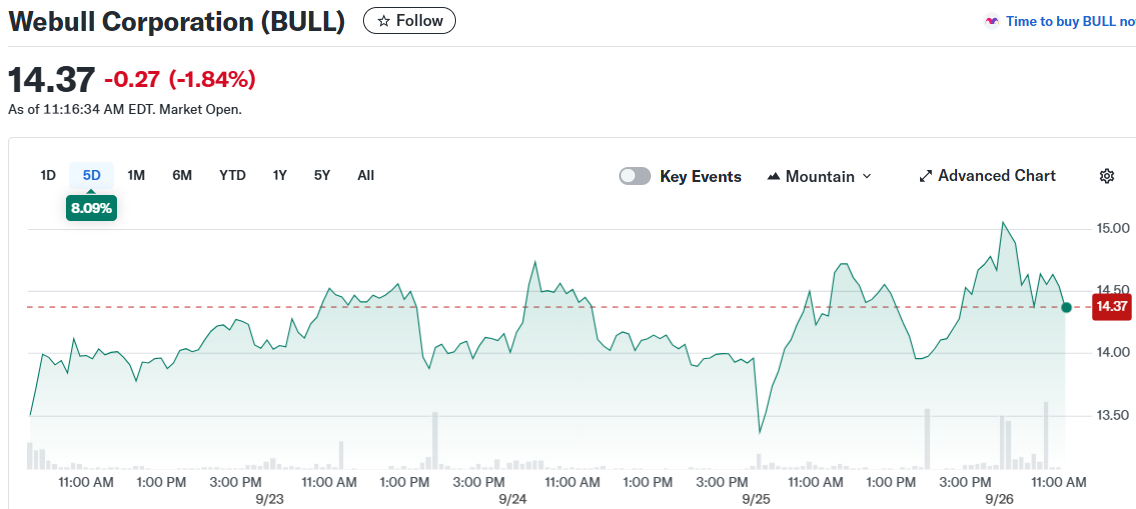Viewport: 1136px width, 509px height.
Task: Click the 14.50 axis label
Action: pos(1112,291)
